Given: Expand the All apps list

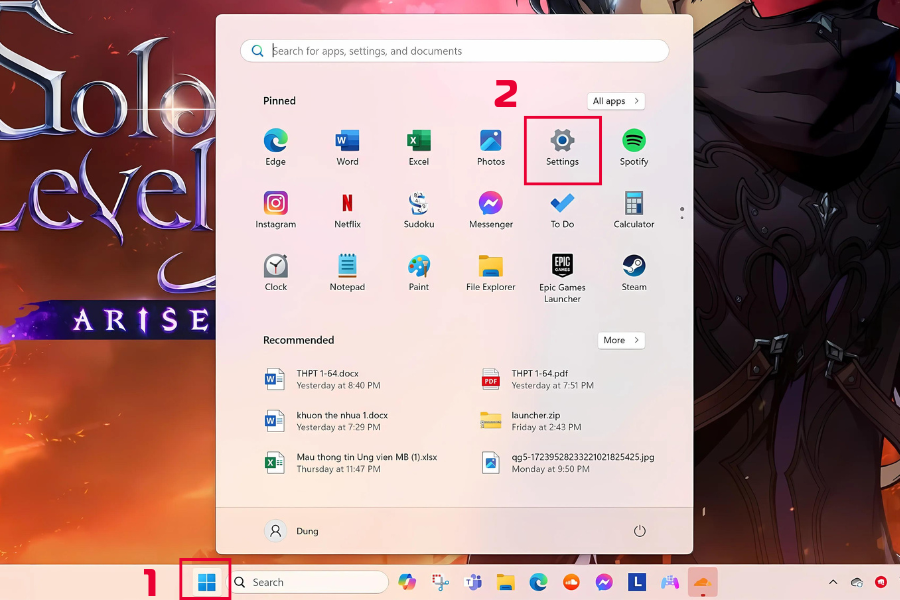Looking at the screenshot, I should (616, 101).
